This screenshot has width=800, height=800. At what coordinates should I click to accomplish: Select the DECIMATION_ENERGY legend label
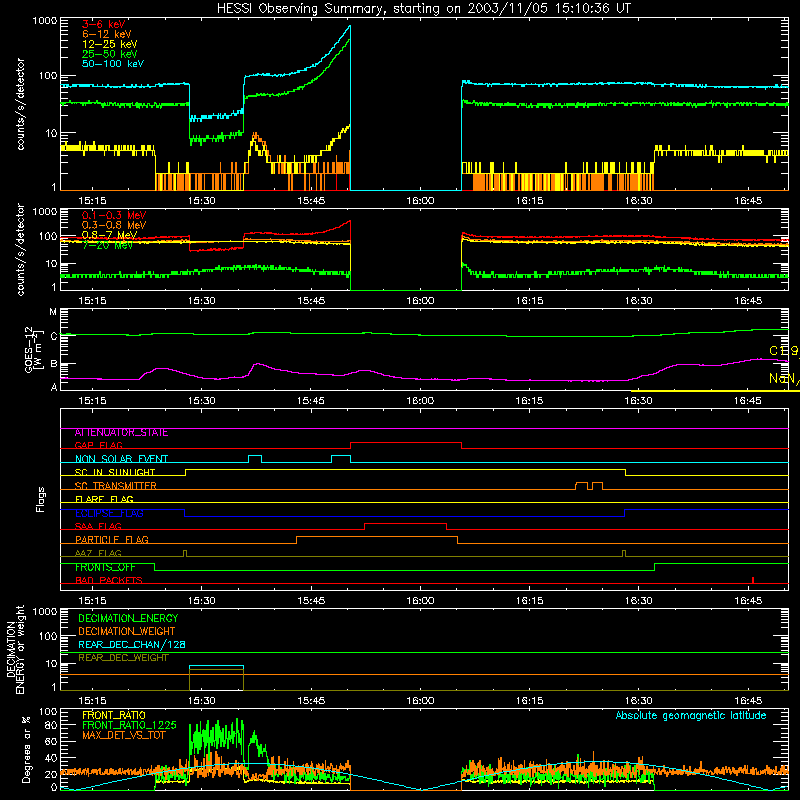click(x=128, y=618)
